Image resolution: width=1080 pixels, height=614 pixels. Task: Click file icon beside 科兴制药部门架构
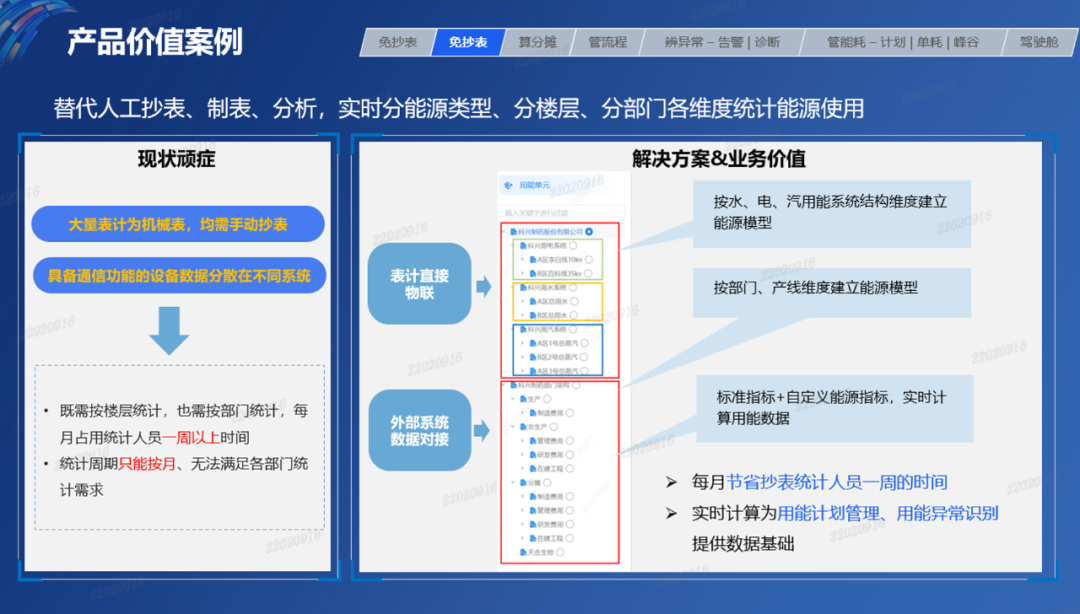click(x=514, y=385)
